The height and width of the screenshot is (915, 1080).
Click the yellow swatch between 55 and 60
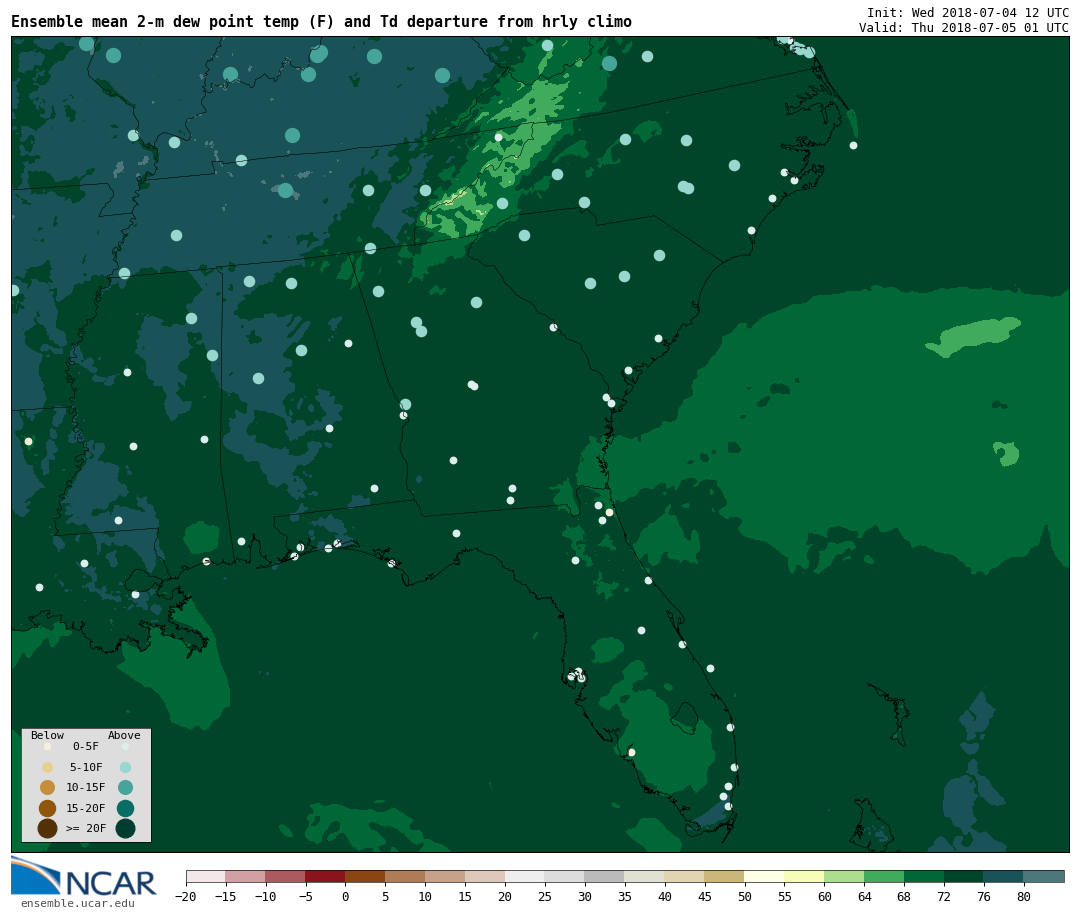point(805,876)
